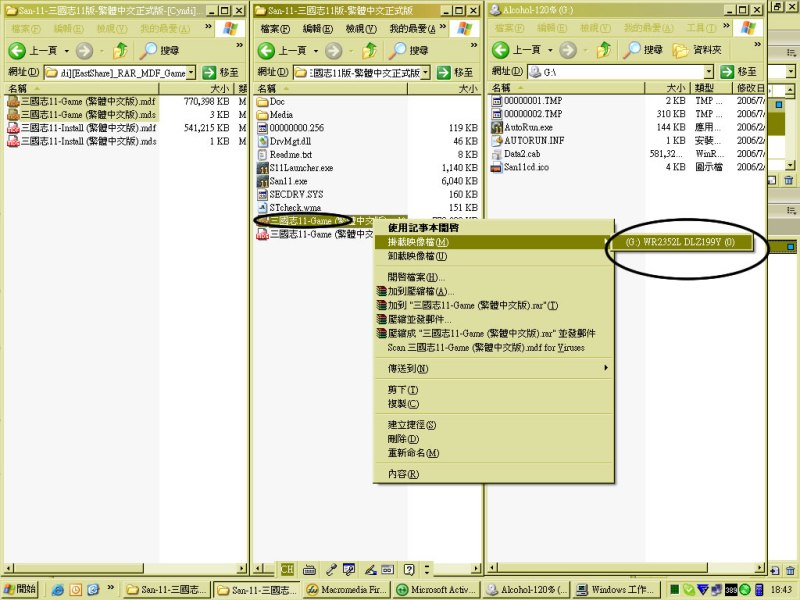Click the 移至 button in the Alcohol-120% window

pos(739,72)
